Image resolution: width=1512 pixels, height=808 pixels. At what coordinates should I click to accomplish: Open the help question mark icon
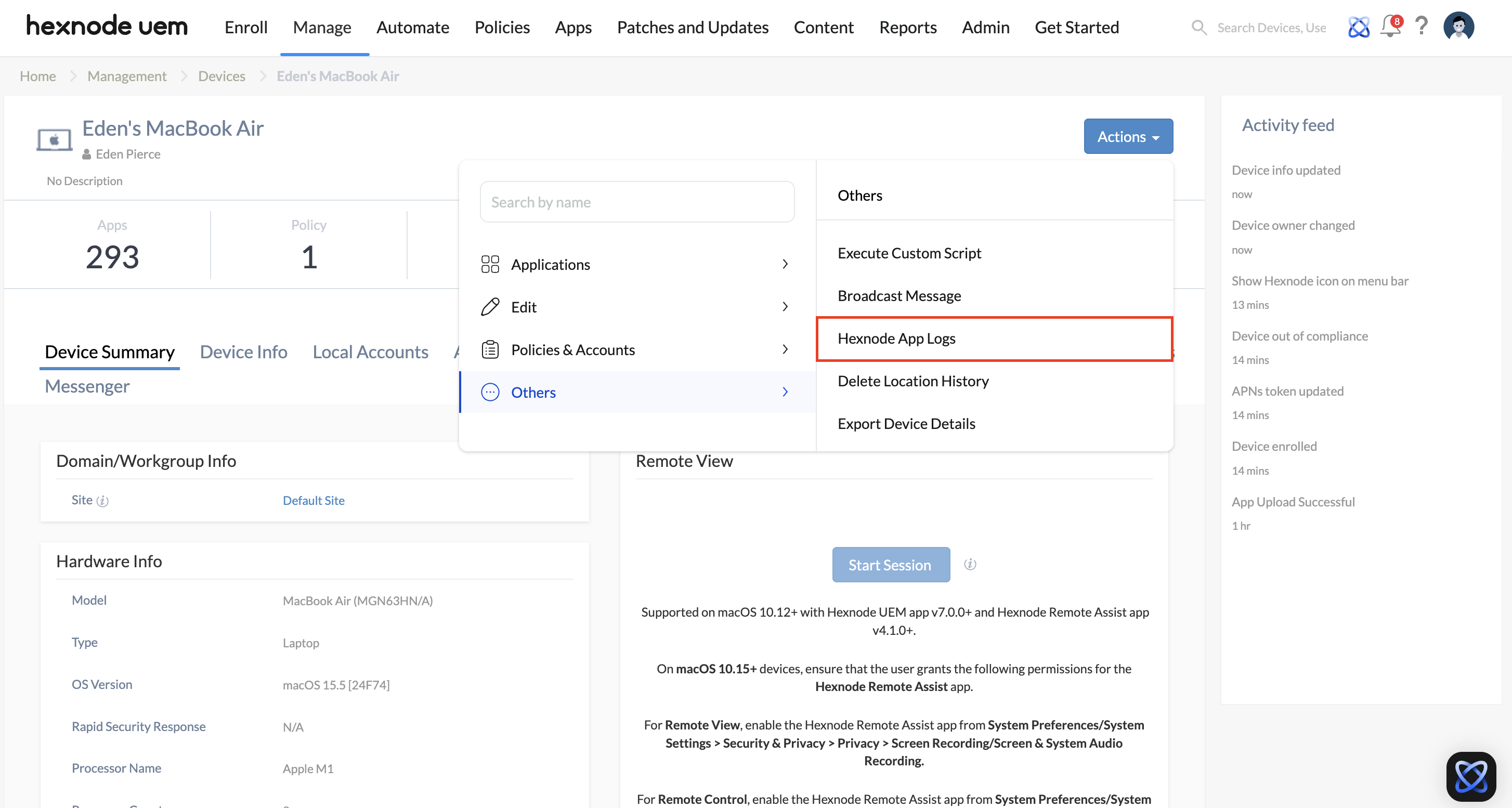1421,27
